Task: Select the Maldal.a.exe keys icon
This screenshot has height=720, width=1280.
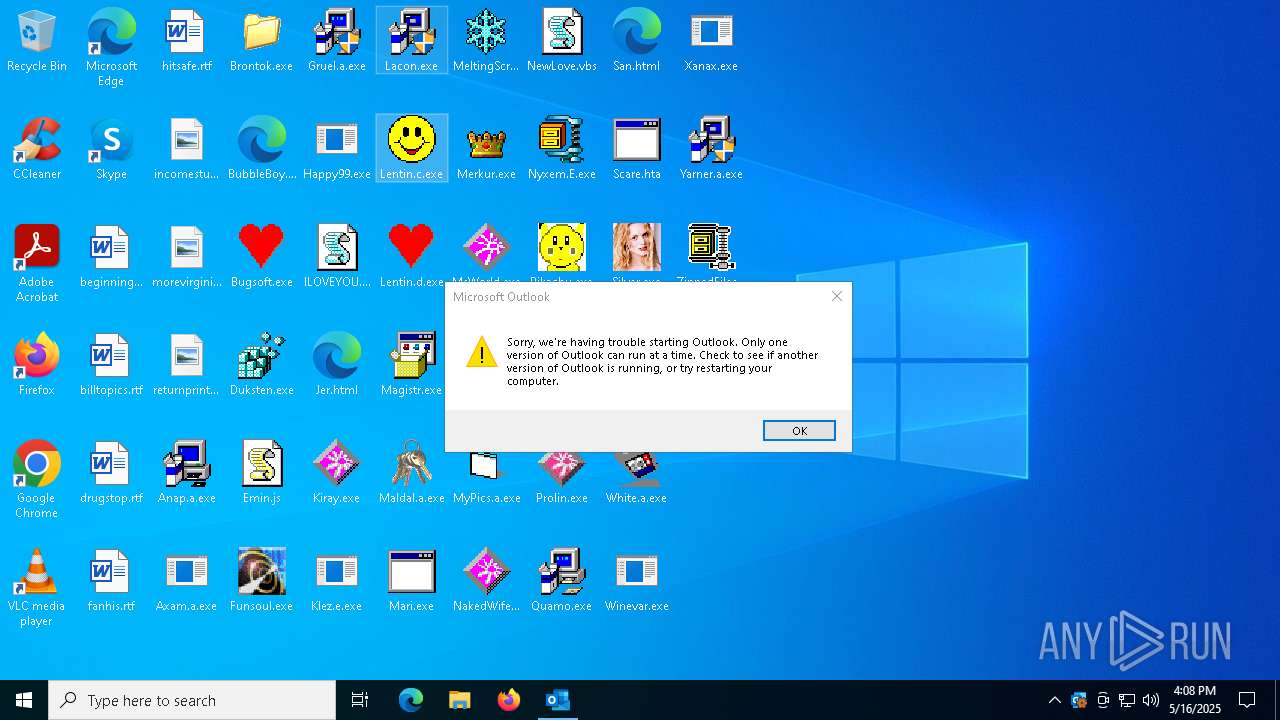Action: (411, 474)
